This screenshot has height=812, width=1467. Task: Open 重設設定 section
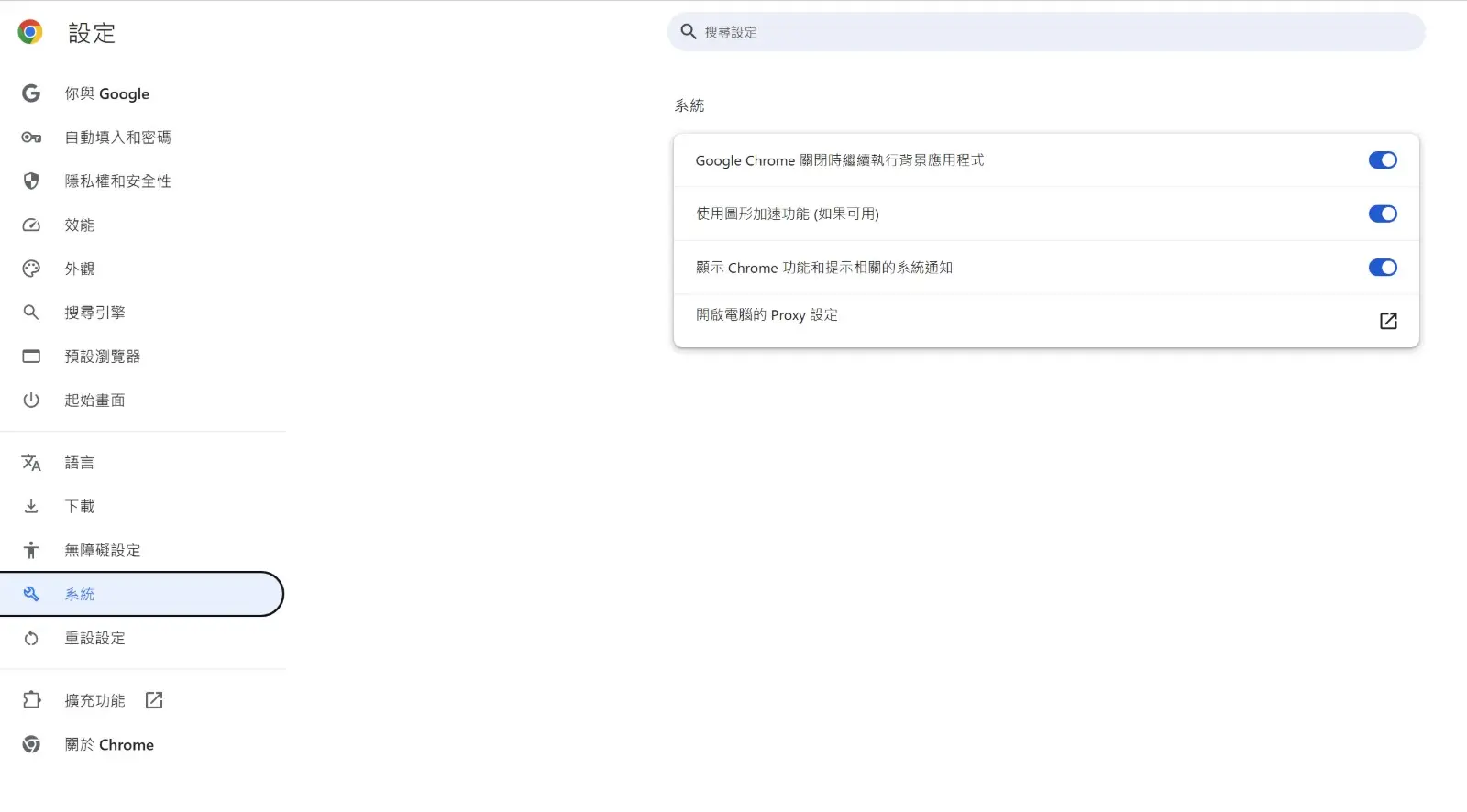(142, 638)
